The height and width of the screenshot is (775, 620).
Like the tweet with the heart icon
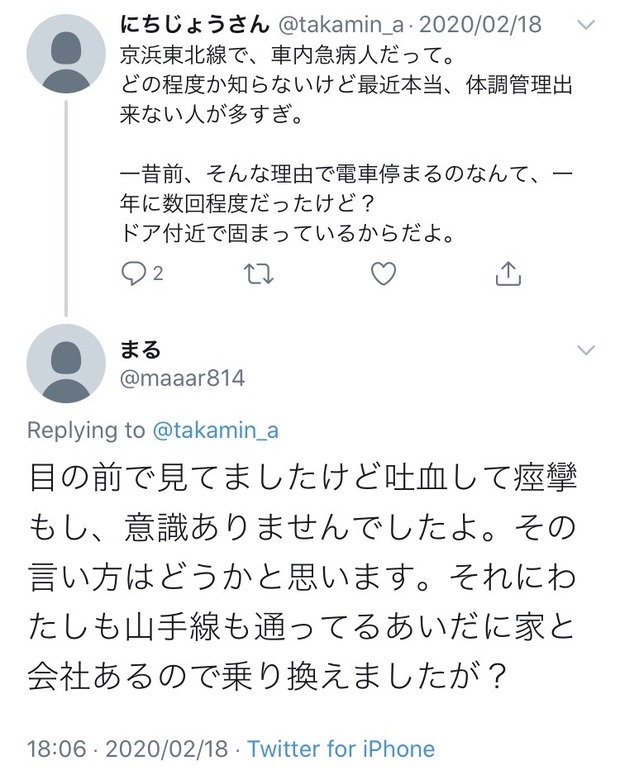click(384, 273)
